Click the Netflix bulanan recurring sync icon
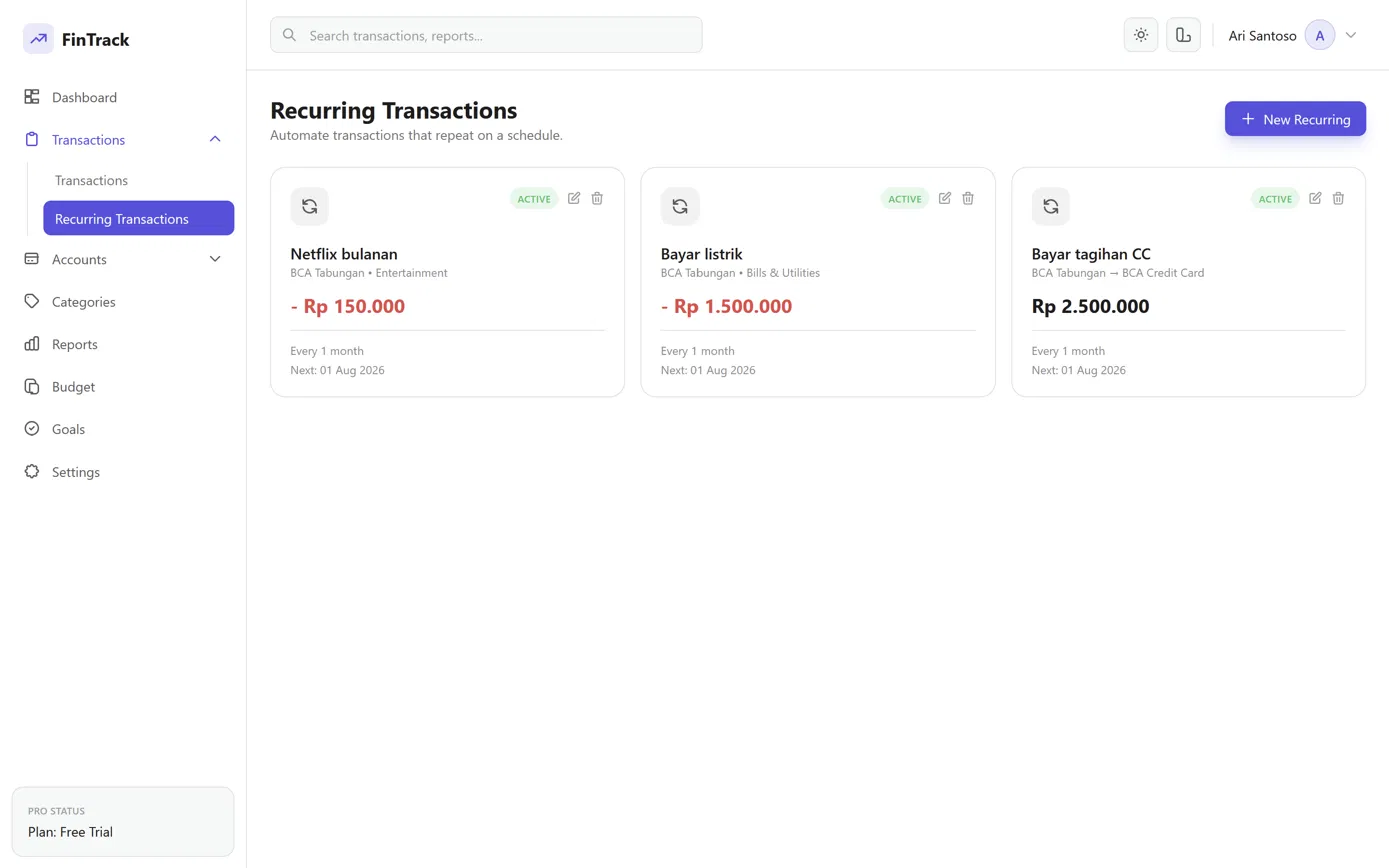 click(310, 206)
